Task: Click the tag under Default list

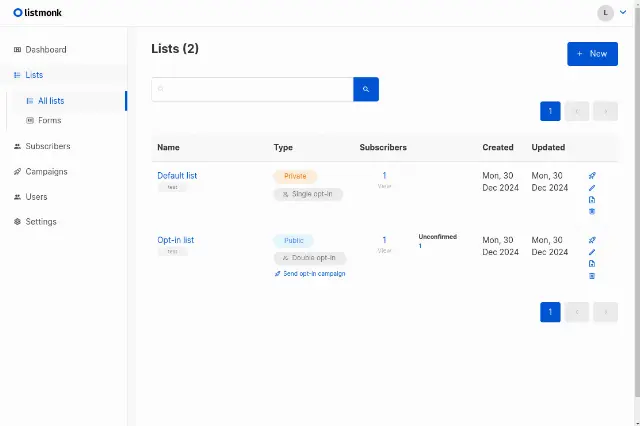Action: coord(173,187)
